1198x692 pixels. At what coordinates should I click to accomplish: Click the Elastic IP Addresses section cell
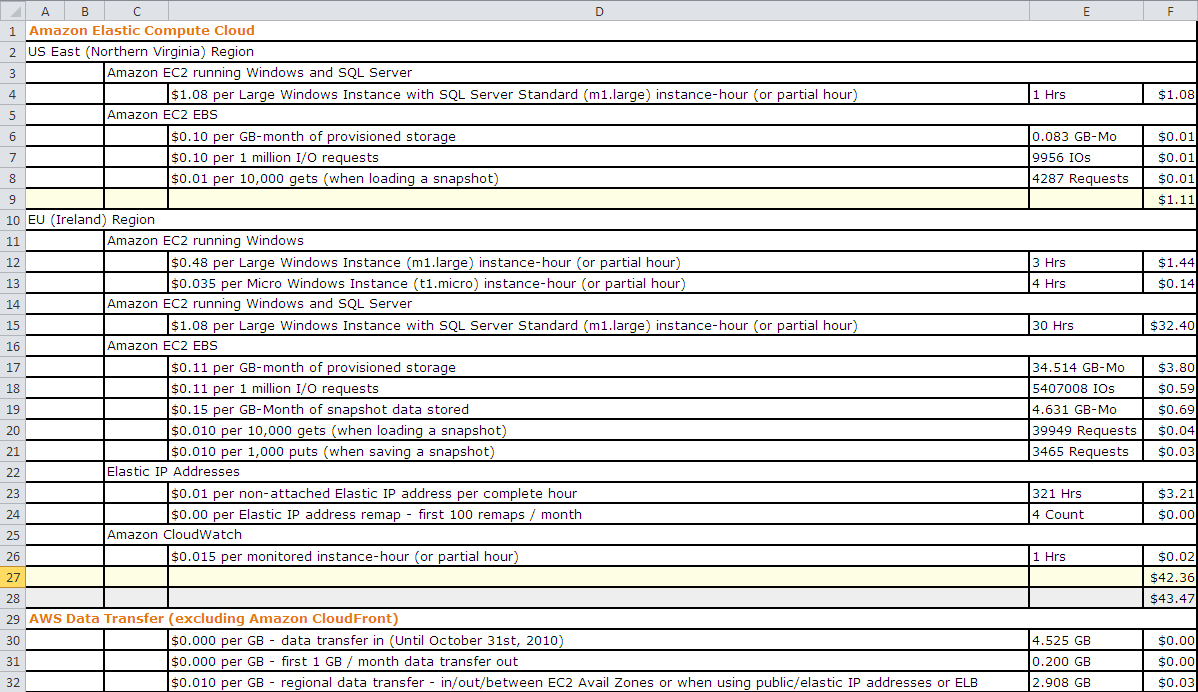tap(173, 472)
